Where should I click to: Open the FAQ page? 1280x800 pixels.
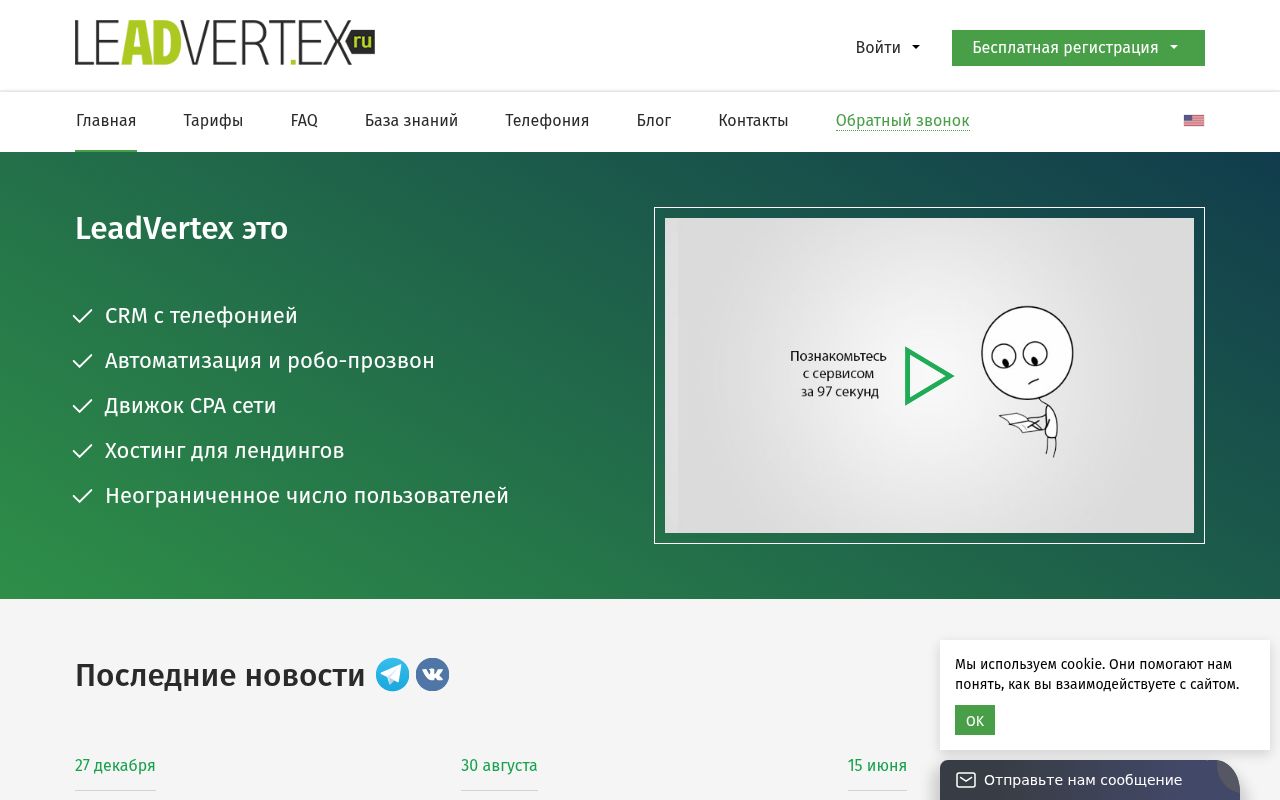point(304,121)
